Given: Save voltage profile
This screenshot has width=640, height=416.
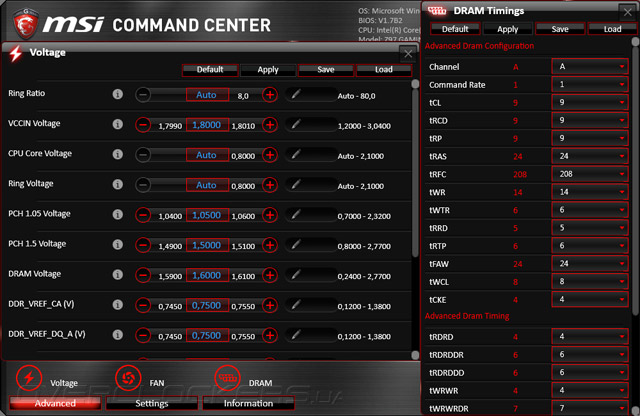Looking at the screenshot, I should click(326, 70).
